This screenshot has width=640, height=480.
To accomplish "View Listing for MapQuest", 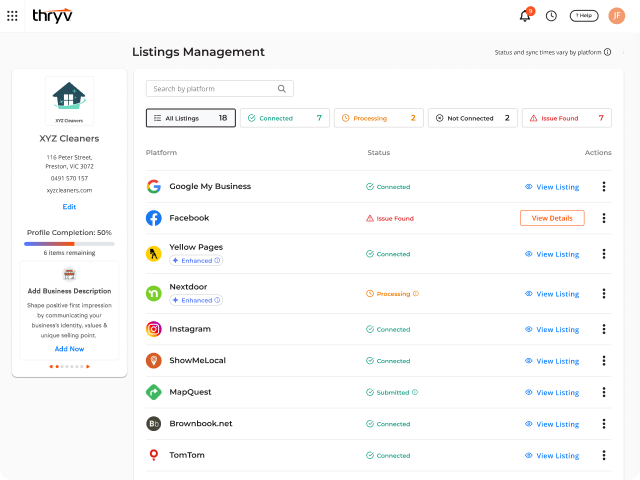I will pyautogui.click(x=552, y=393).
